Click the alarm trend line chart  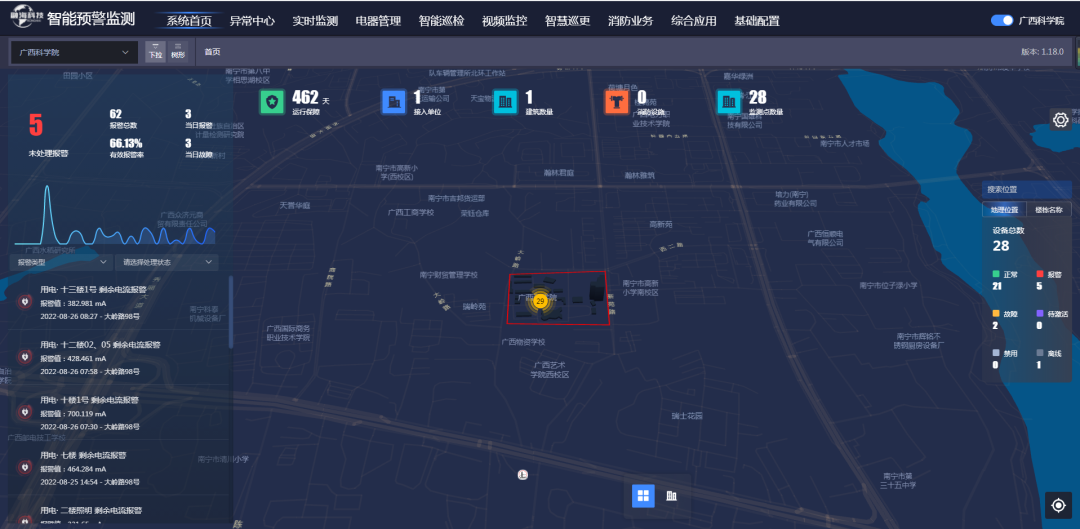point(115,215)
